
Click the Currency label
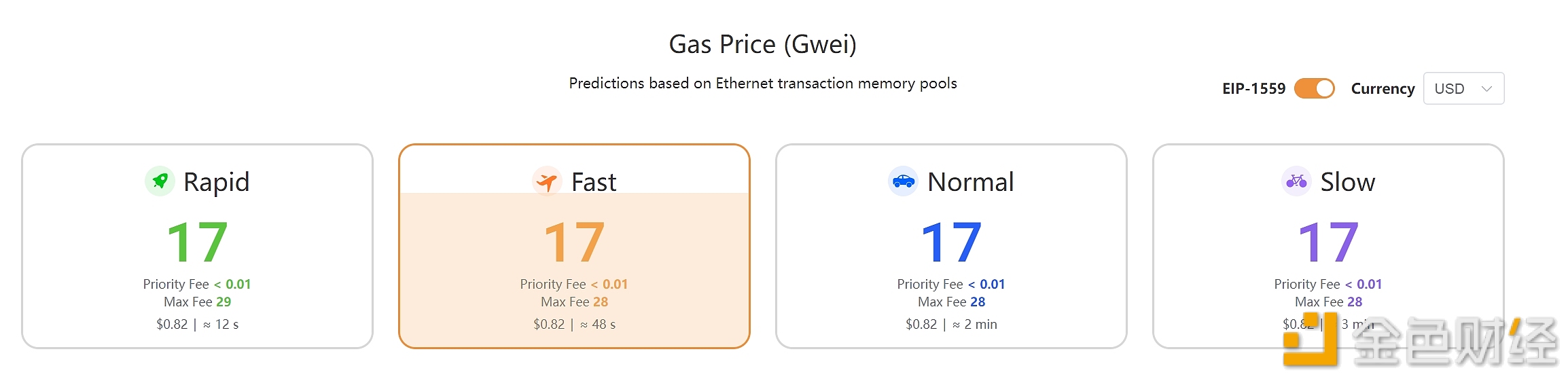pyautogui.click(x=1383, y=89)
